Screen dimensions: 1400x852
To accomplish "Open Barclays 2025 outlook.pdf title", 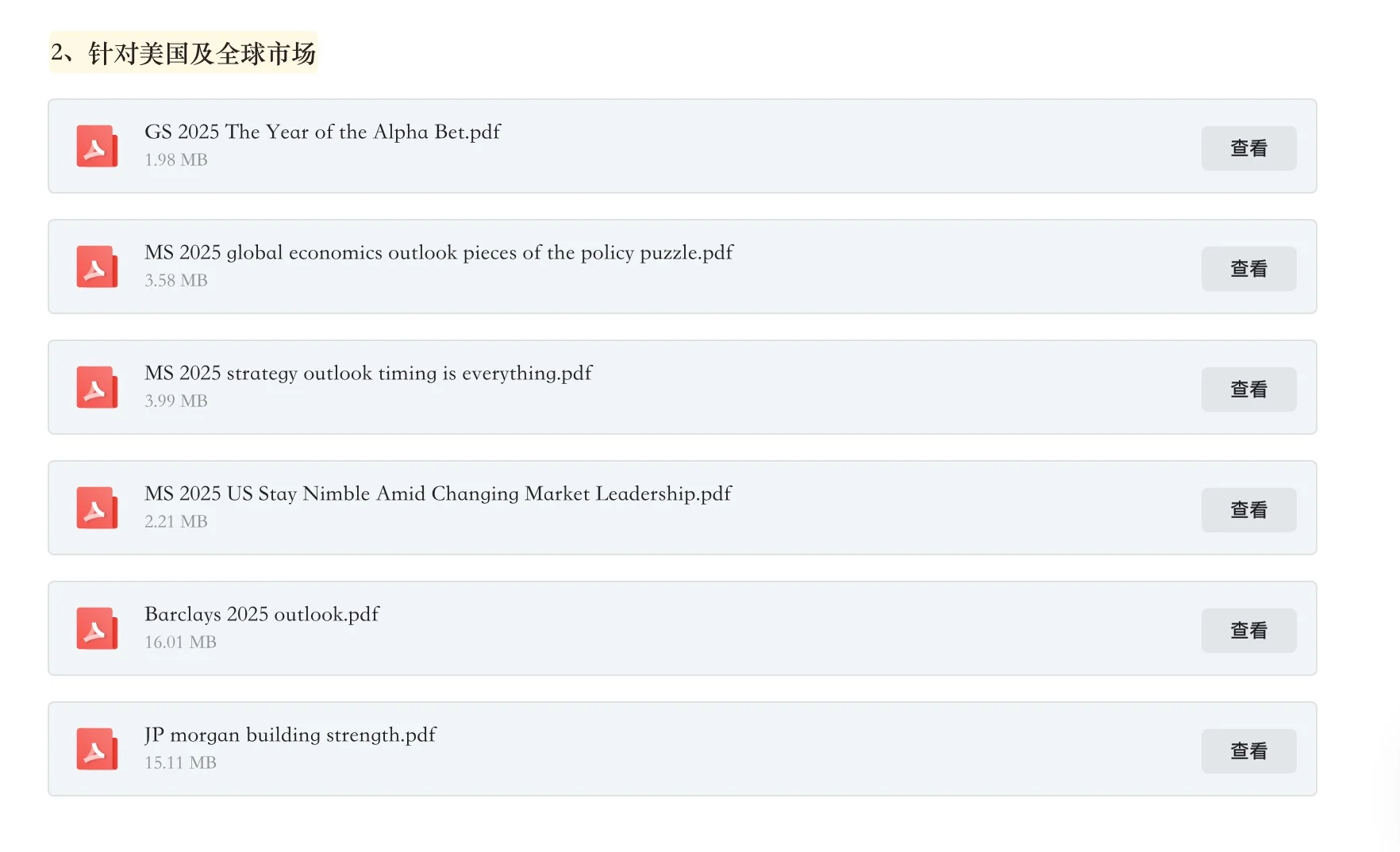I will click(x=262, y=615).
